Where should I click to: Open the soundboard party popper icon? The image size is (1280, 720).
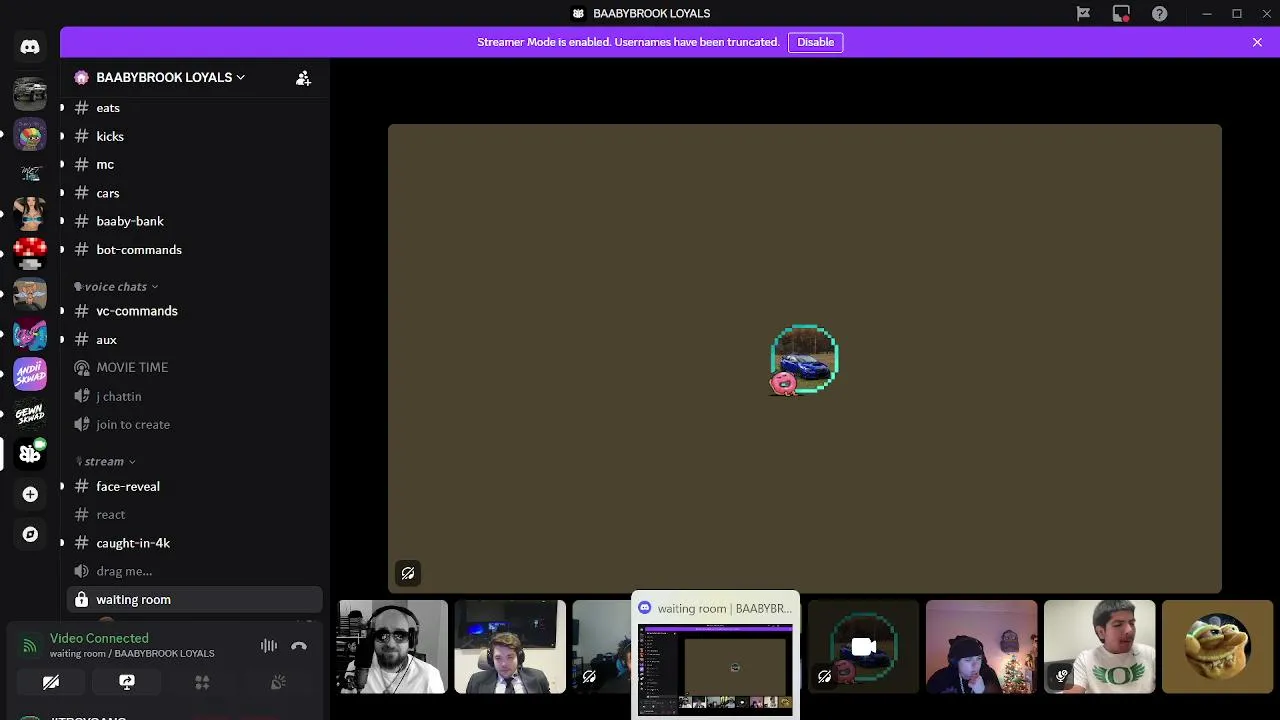pyautogui.click(x=278, y=682)
